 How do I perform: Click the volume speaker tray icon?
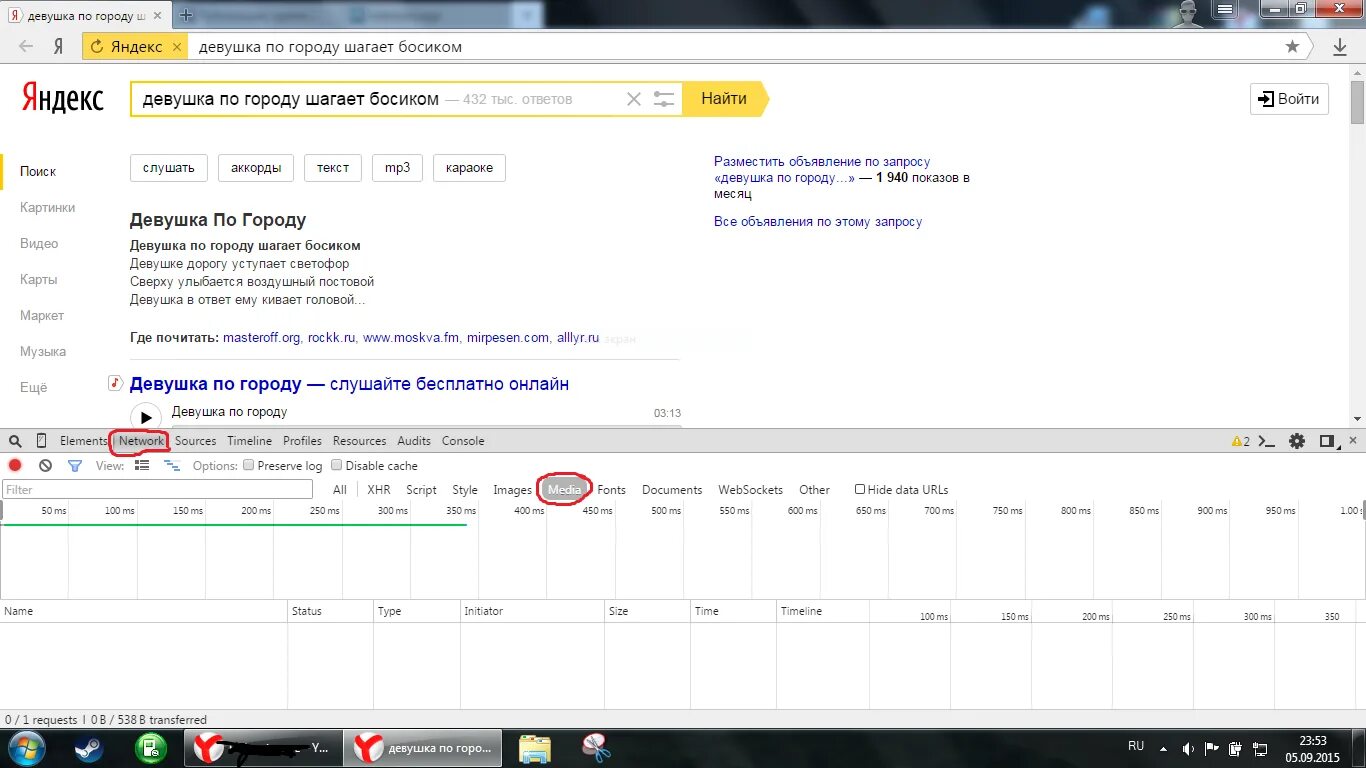(1188, 748)
